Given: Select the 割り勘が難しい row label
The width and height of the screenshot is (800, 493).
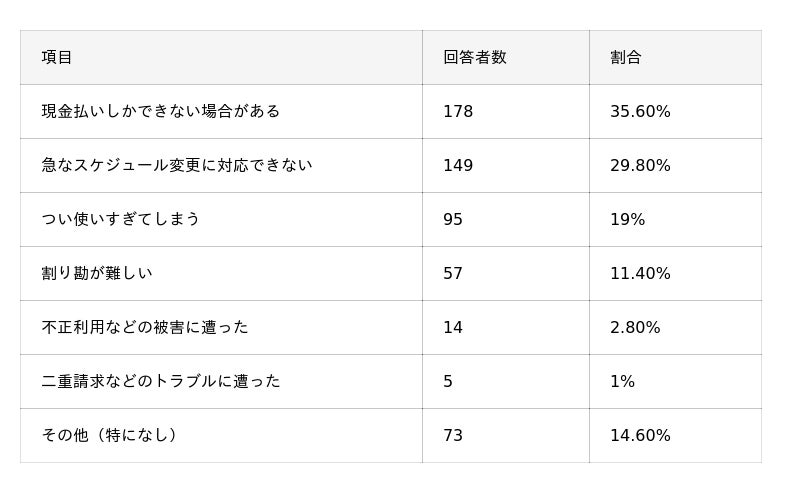Looking at the screenshot, I should (97, 274).
